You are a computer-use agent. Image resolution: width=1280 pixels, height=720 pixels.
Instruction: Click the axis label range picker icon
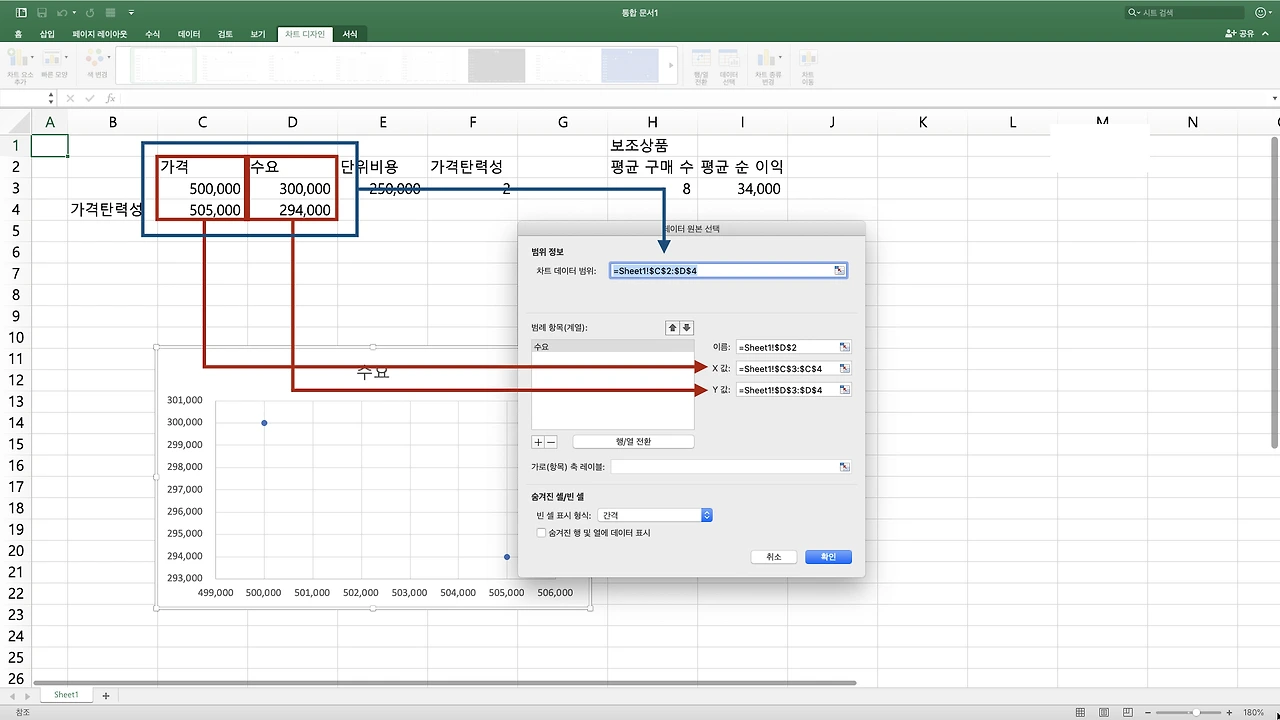(x=845, y=467)
